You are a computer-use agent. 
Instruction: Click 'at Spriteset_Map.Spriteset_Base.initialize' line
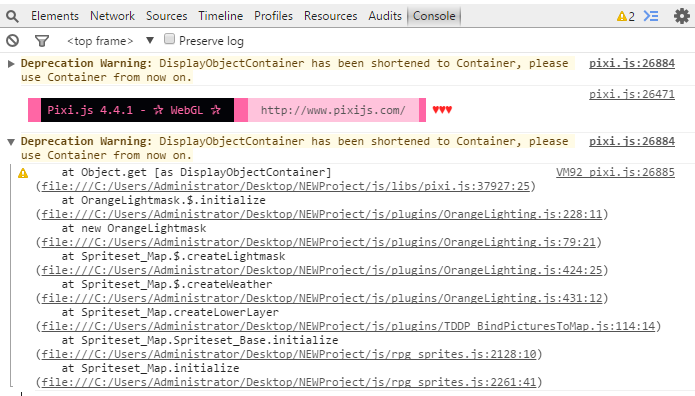pos(200,340)
